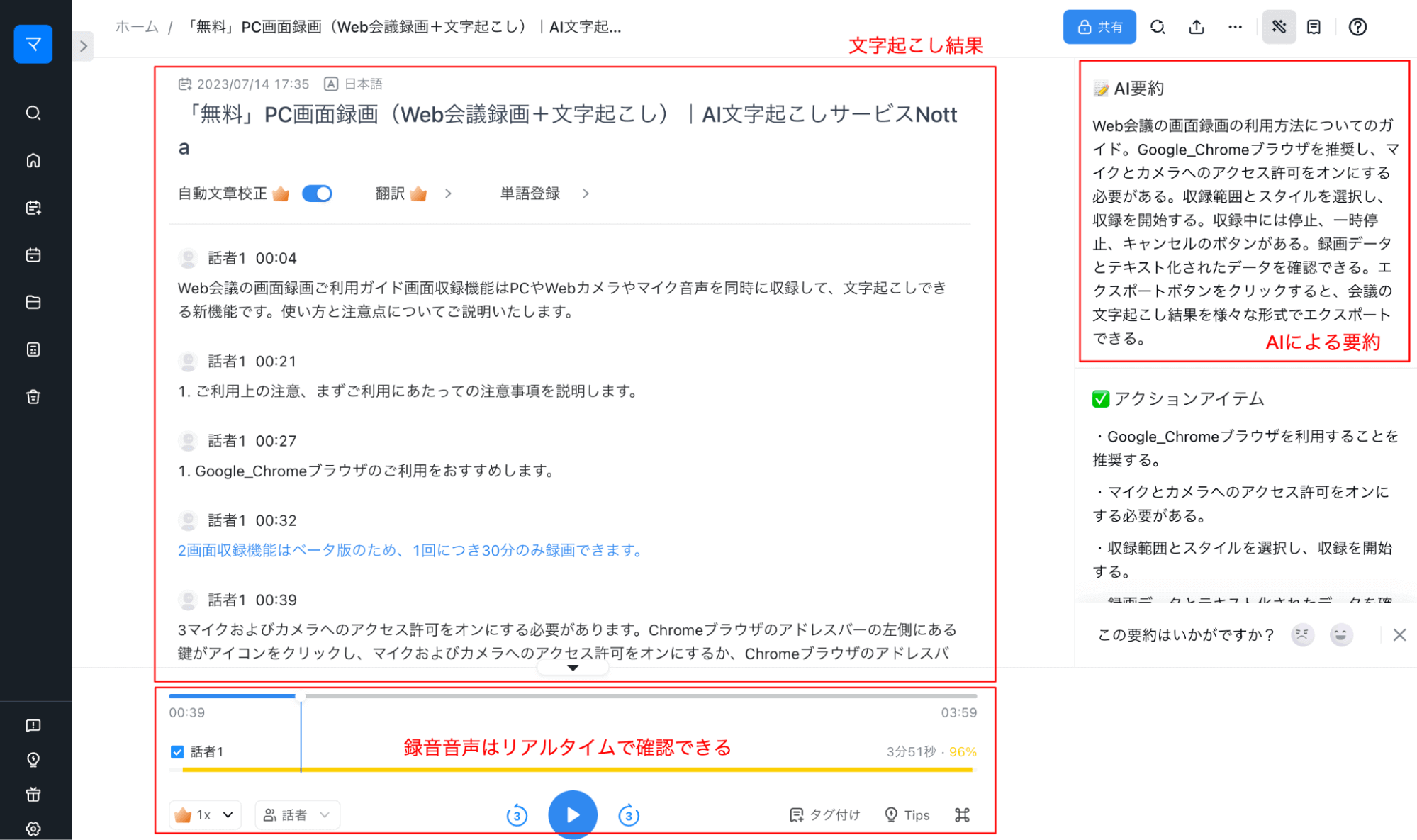1417x840 pixels.
Task: Open 単語登録 word registration
Action: pyautogui.click(x=544, y=194)
